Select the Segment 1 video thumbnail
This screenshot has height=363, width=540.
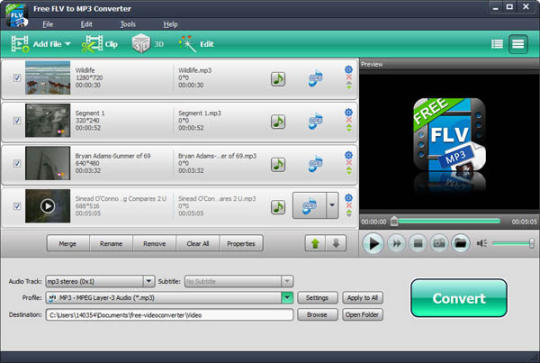[48, 121]
